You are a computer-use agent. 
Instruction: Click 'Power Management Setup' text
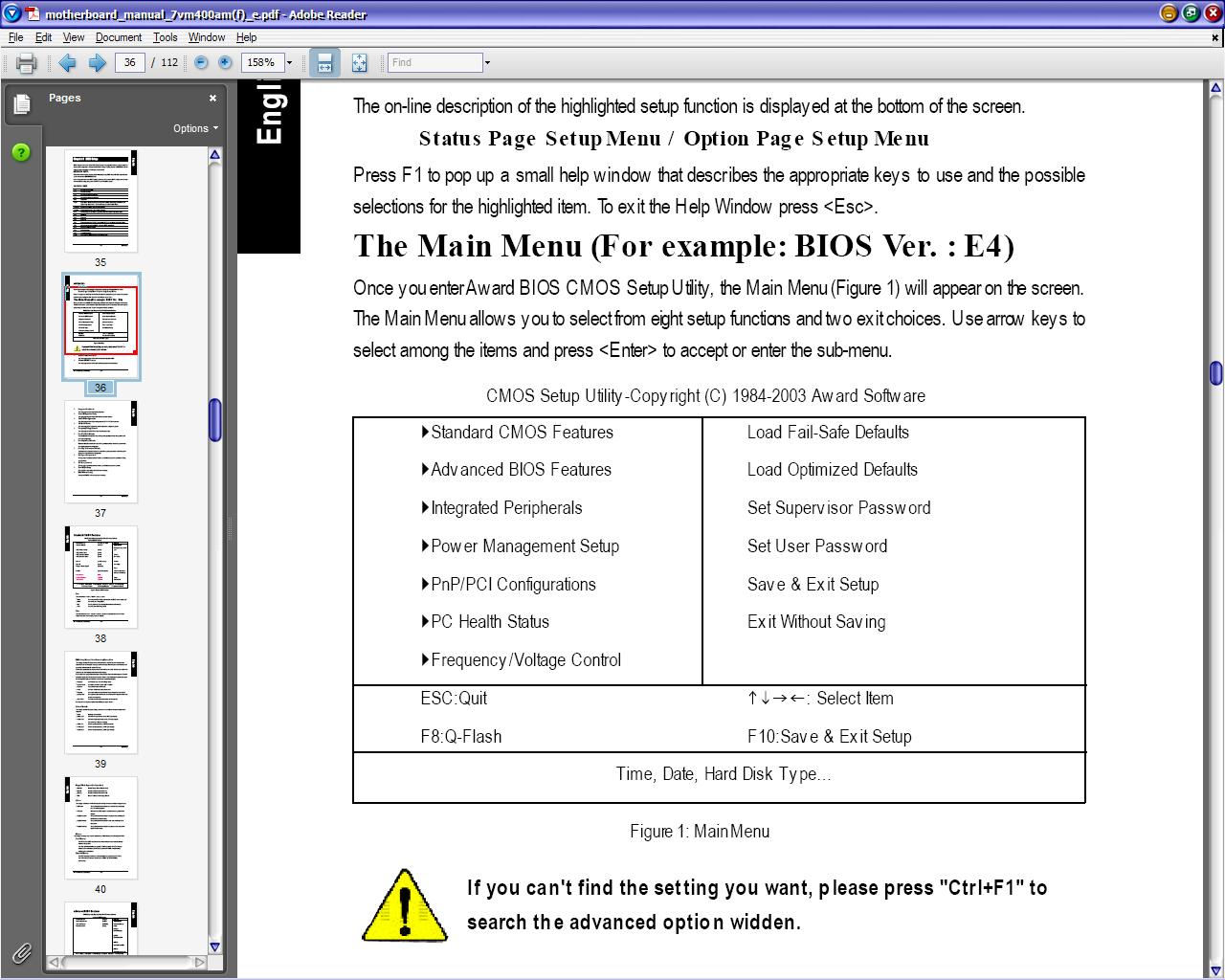point(524,546)
